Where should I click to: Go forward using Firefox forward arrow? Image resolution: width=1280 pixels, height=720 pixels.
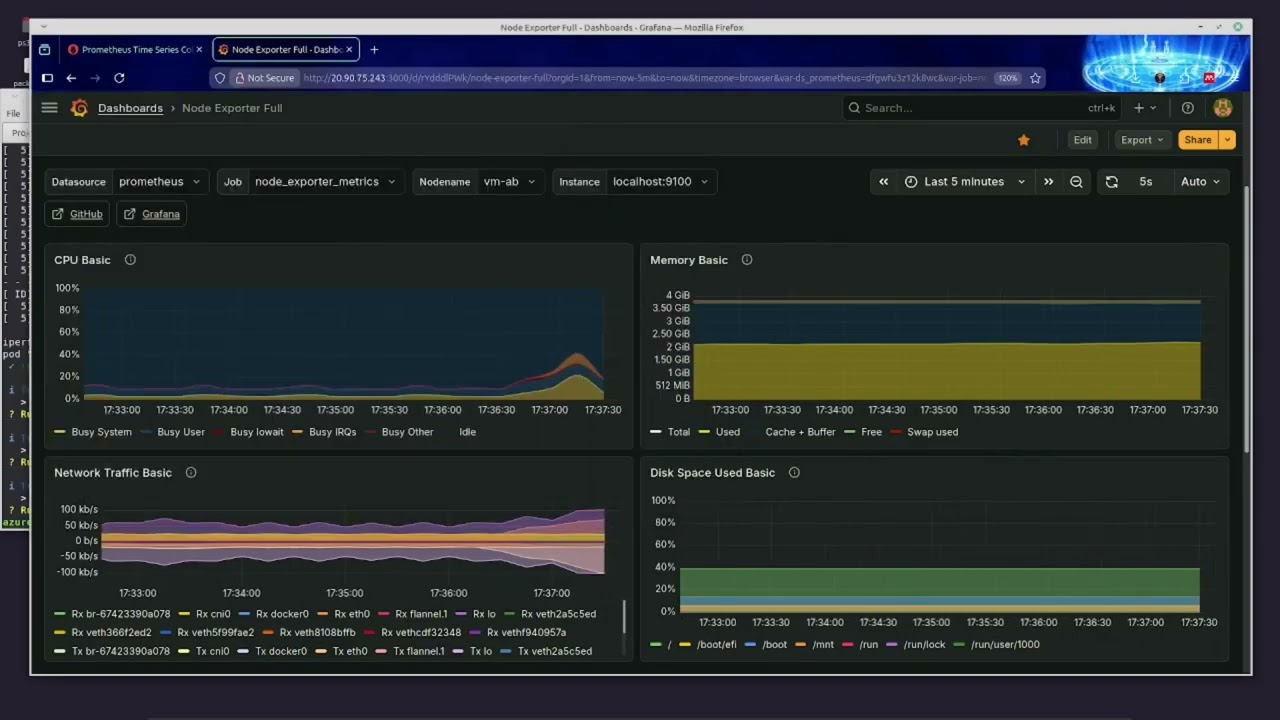95,78
